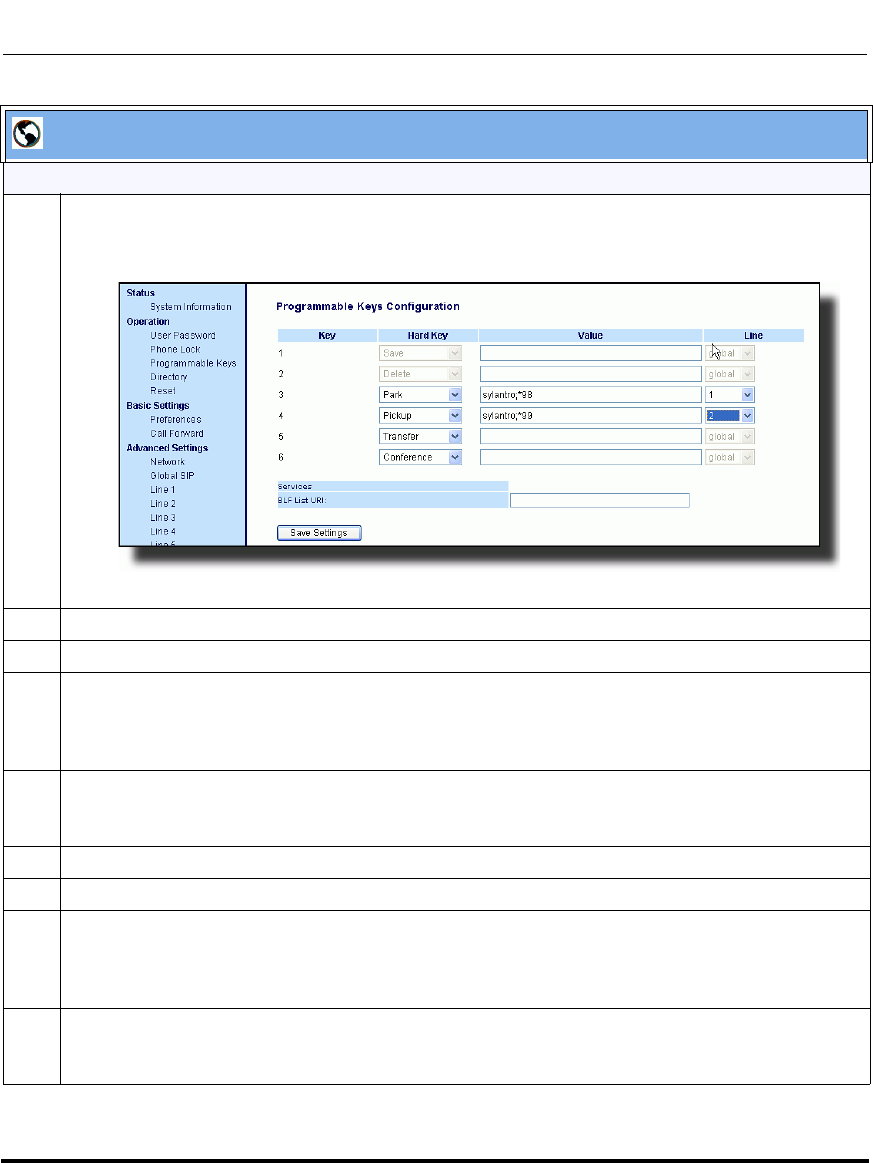Click the Basic Settings section heading
Image resolution: width=873 pixels, height=1163 pixels.
157,406
